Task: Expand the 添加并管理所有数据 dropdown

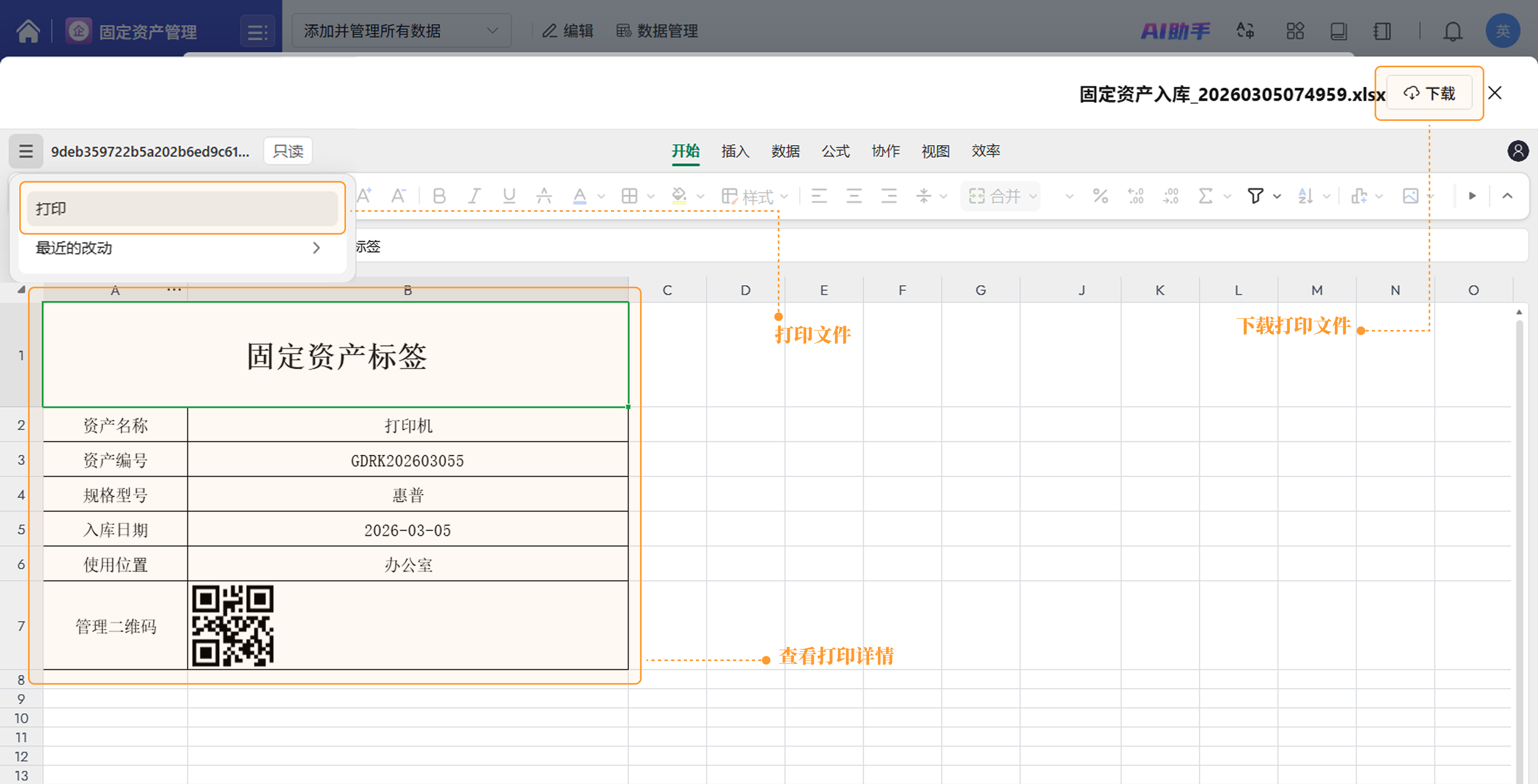Action: point(401,31)
